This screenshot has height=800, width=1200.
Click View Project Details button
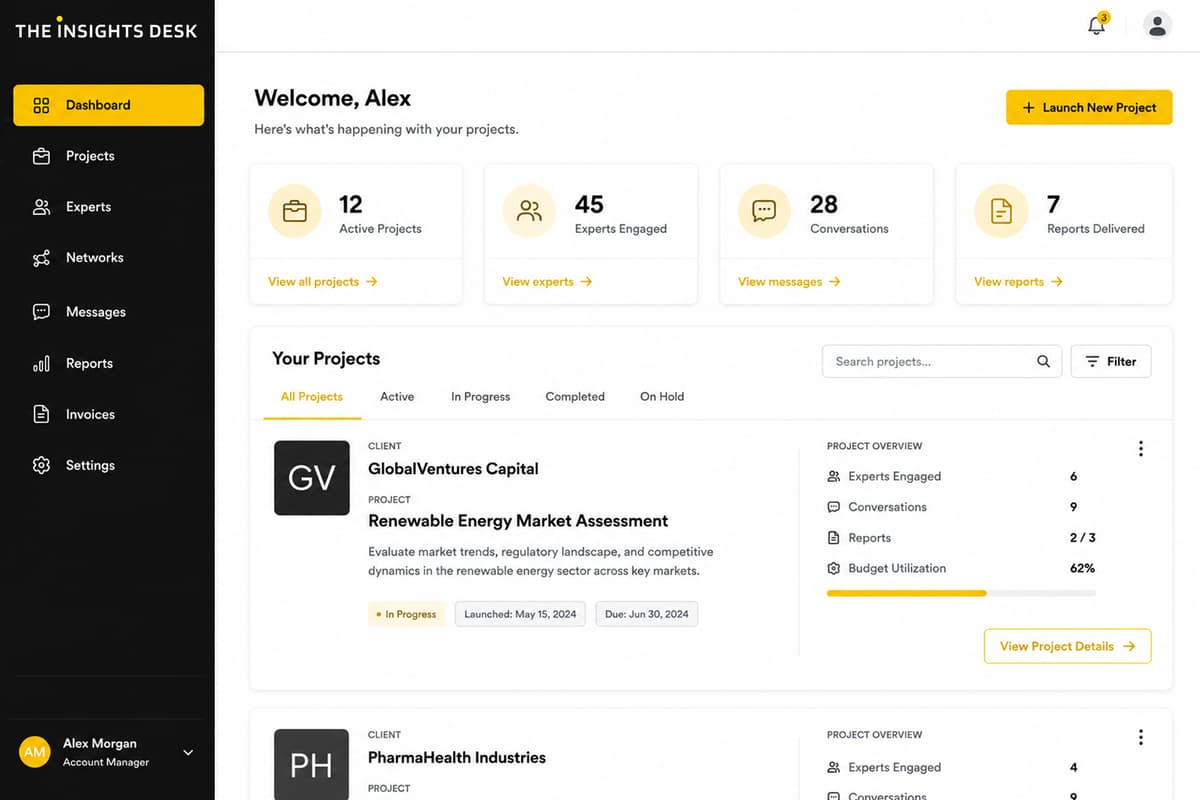tap(1068, 646)
